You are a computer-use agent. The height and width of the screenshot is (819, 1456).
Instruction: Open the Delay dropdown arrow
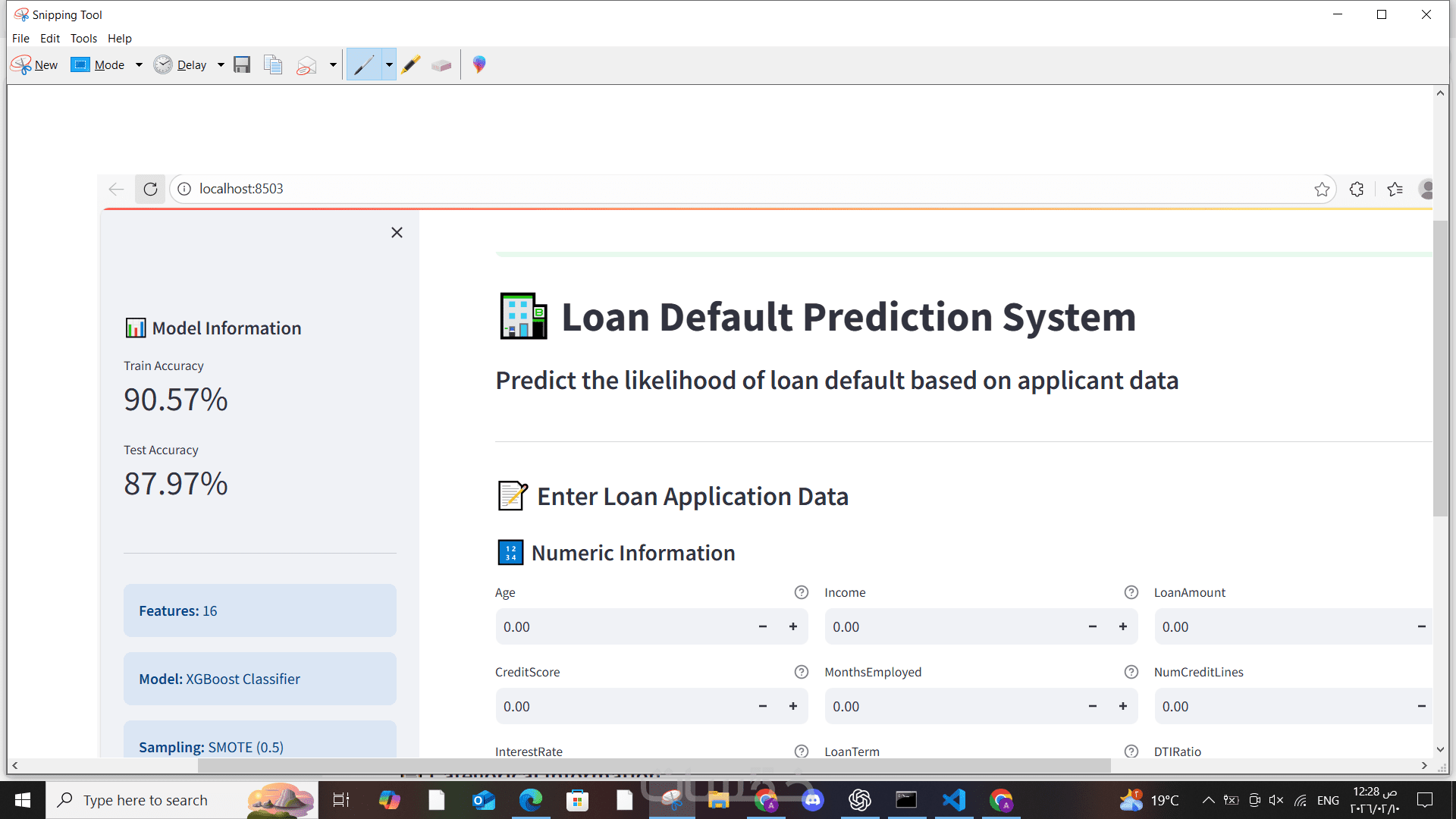(x=221, y=64)
